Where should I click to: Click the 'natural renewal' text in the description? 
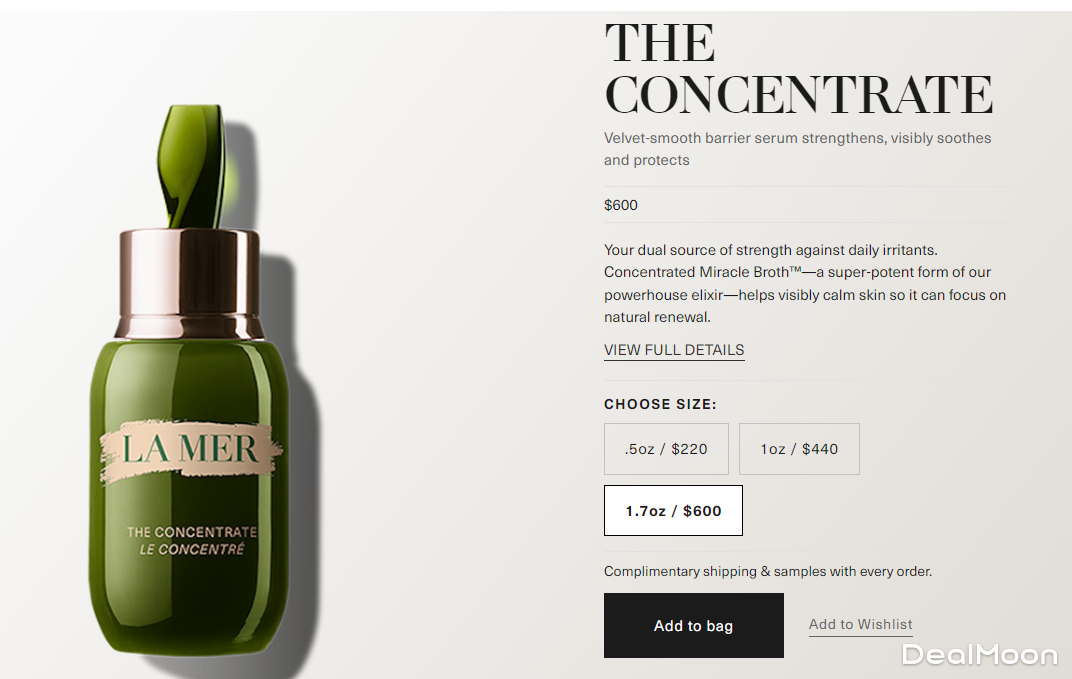[656, 317]
